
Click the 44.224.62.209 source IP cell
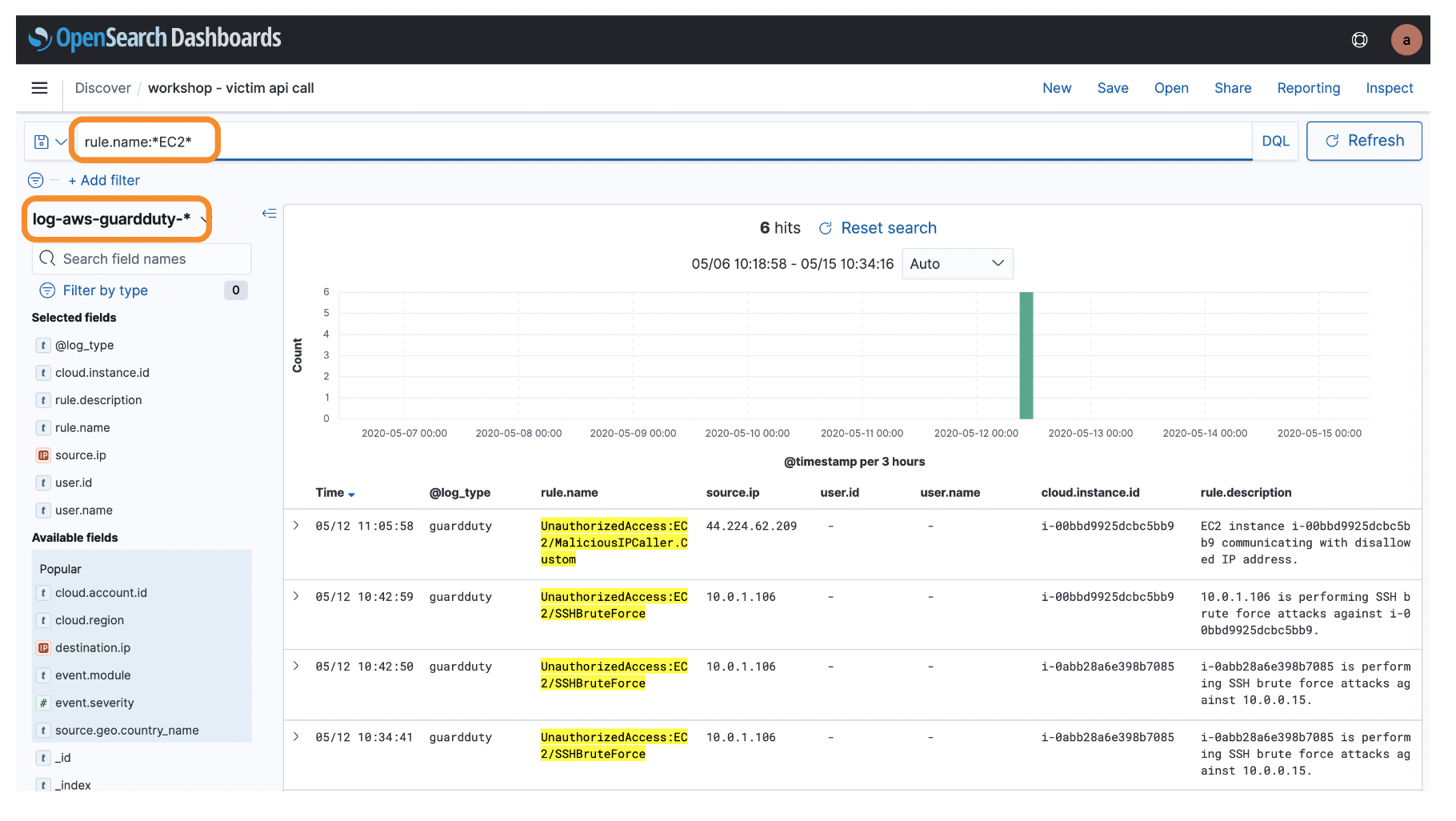[x=751, y=526]
